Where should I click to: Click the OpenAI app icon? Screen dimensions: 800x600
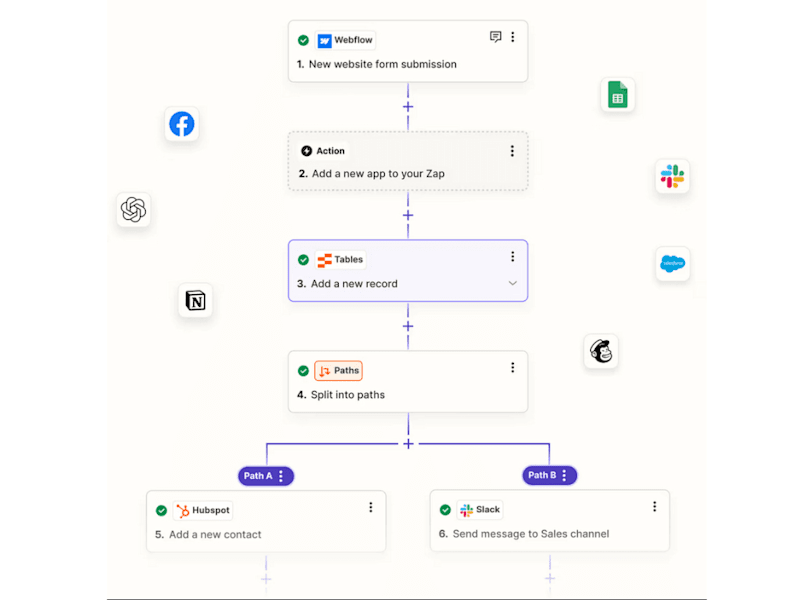coord(133,209)
